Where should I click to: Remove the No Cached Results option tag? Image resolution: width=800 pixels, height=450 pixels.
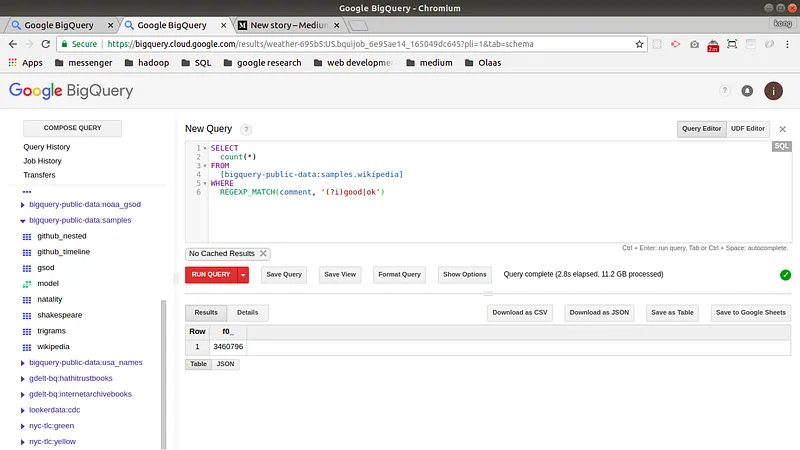pos(263,254)
